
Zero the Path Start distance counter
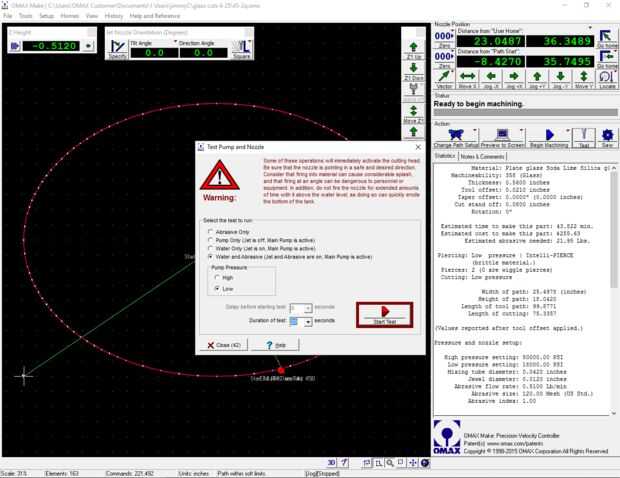click(x=444, y=59)
